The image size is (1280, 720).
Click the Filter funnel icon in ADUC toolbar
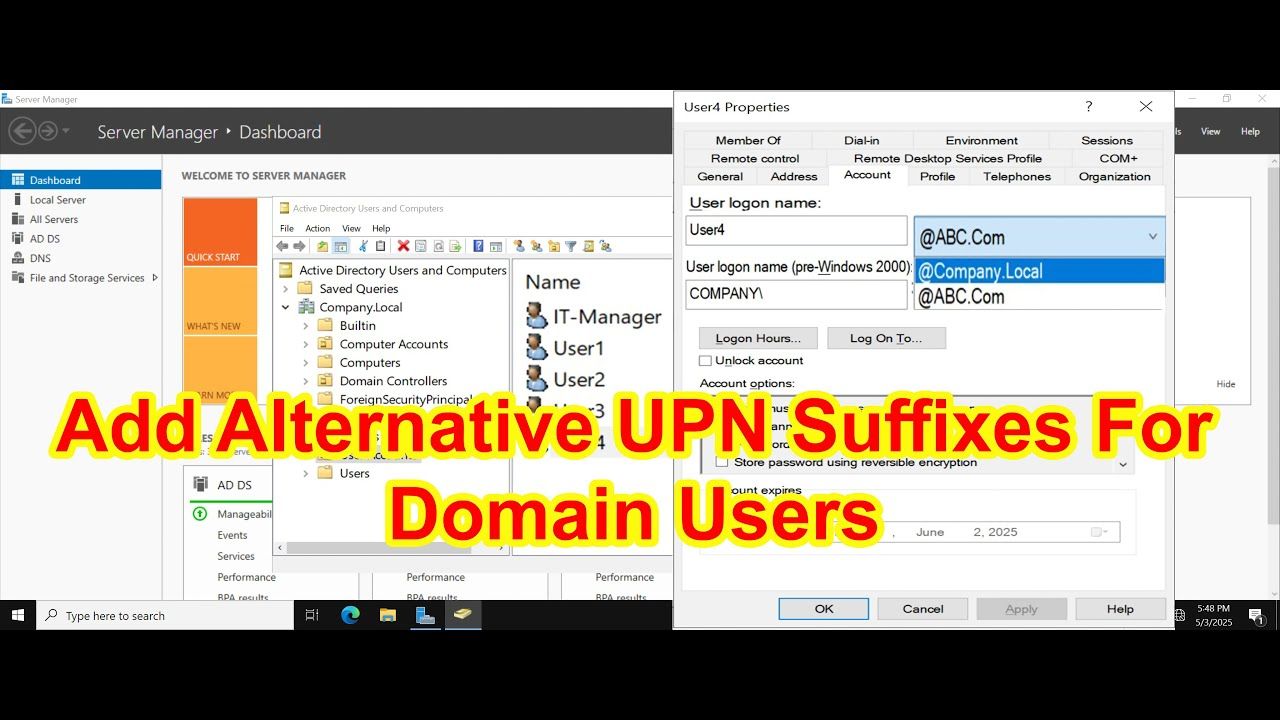click(571, 246)
